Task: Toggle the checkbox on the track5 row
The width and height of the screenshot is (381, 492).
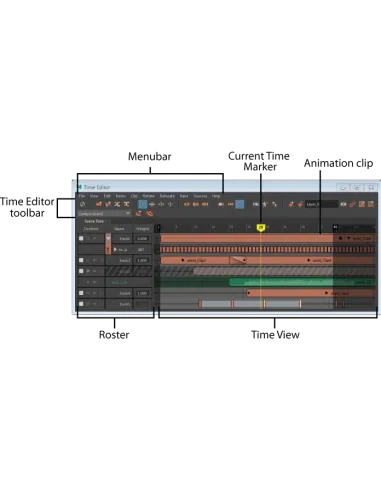Action: coord(81,304)
